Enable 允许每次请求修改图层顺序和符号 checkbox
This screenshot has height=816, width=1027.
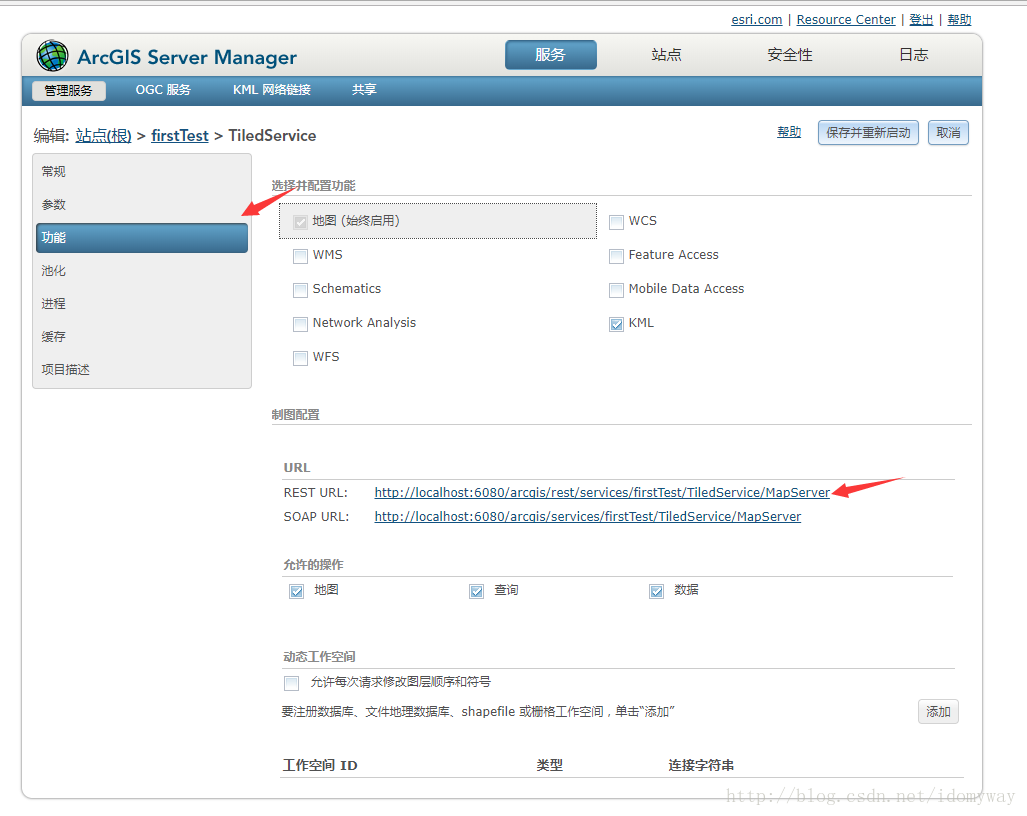click(x=291, y=683)
